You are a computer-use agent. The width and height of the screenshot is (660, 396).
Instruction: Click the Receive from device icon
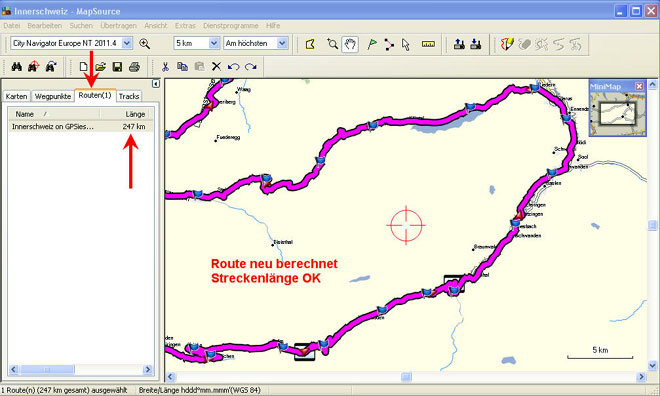pos(476,44)
